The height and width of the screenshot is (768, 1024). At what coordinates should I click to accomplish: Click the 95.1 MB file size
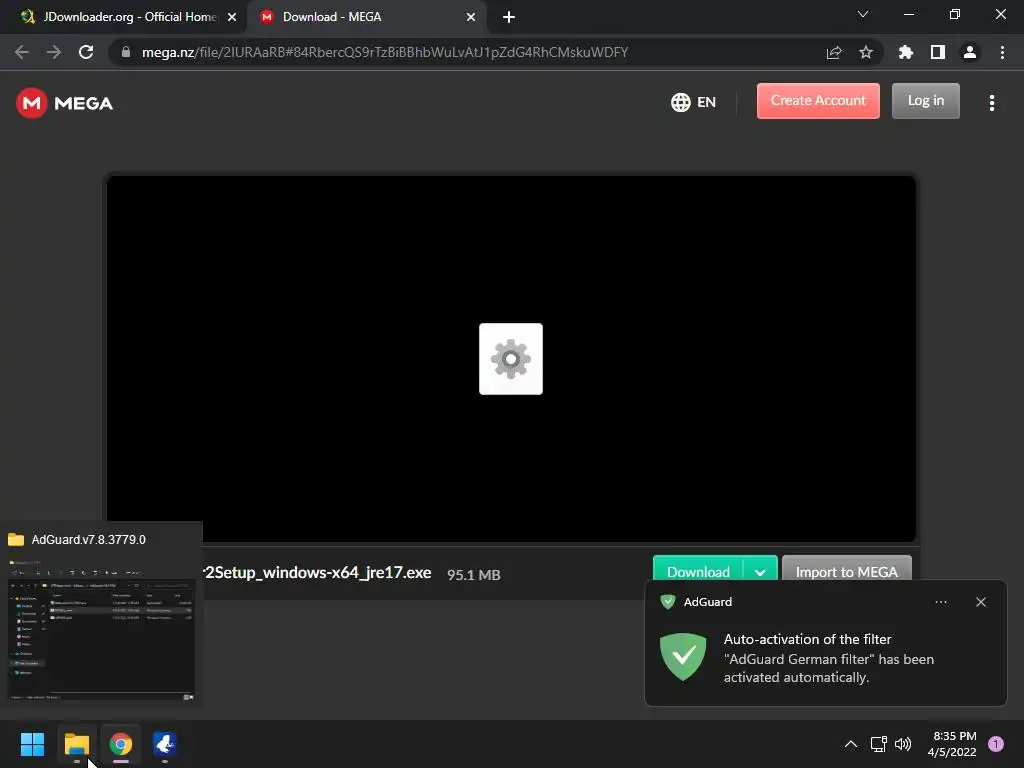click(473, 575)
